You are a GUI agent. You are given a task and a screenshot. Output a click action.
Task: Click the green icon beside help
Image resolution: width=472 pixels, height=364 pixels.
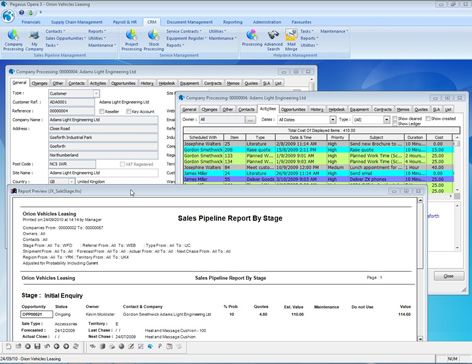[31, 13]
